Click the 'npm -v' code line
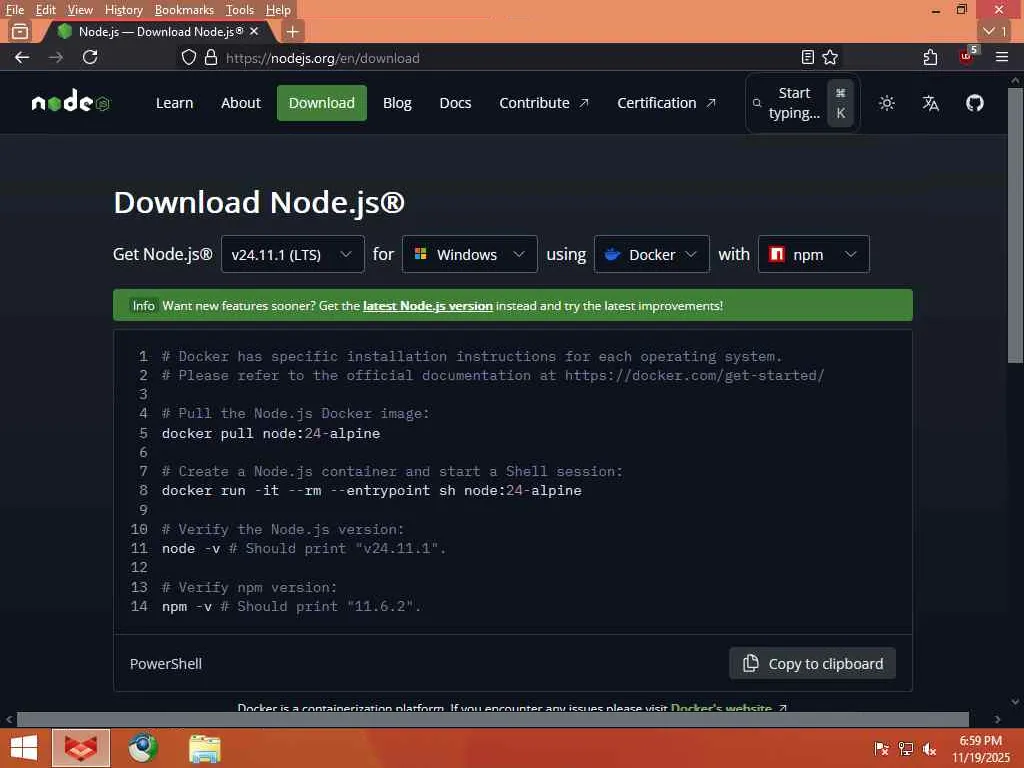The width and height of the screenshot is (1024, 768). [291, 607]
